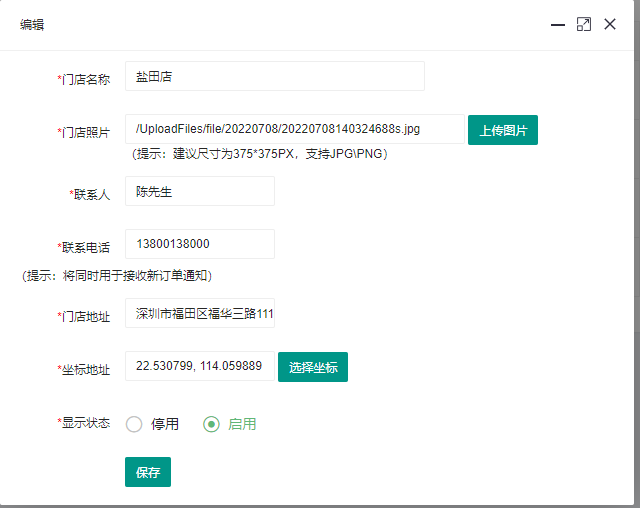Viewport: 640px width, 508px height.
Task: Minimize the 编辑 dialog
Action: point(558,25)
